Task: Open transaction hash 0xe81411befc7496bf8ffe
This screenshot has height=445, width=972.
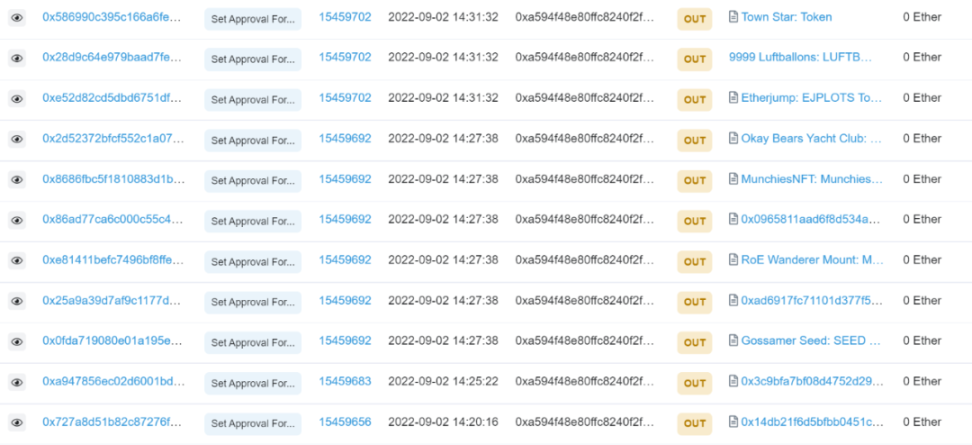Action: point(113,260)
